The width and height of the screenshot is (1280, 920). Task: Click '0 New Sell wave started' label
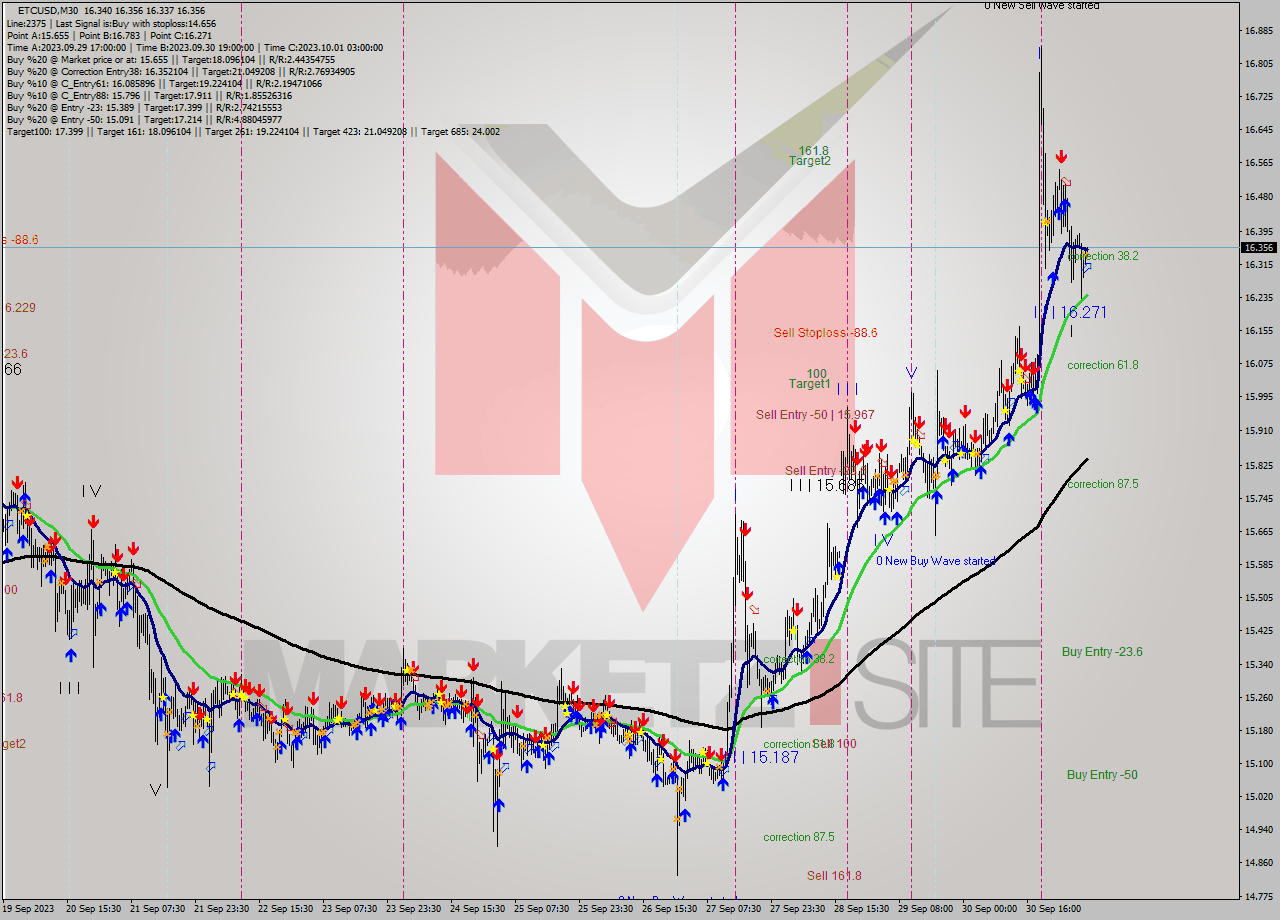coord(1041,6)
